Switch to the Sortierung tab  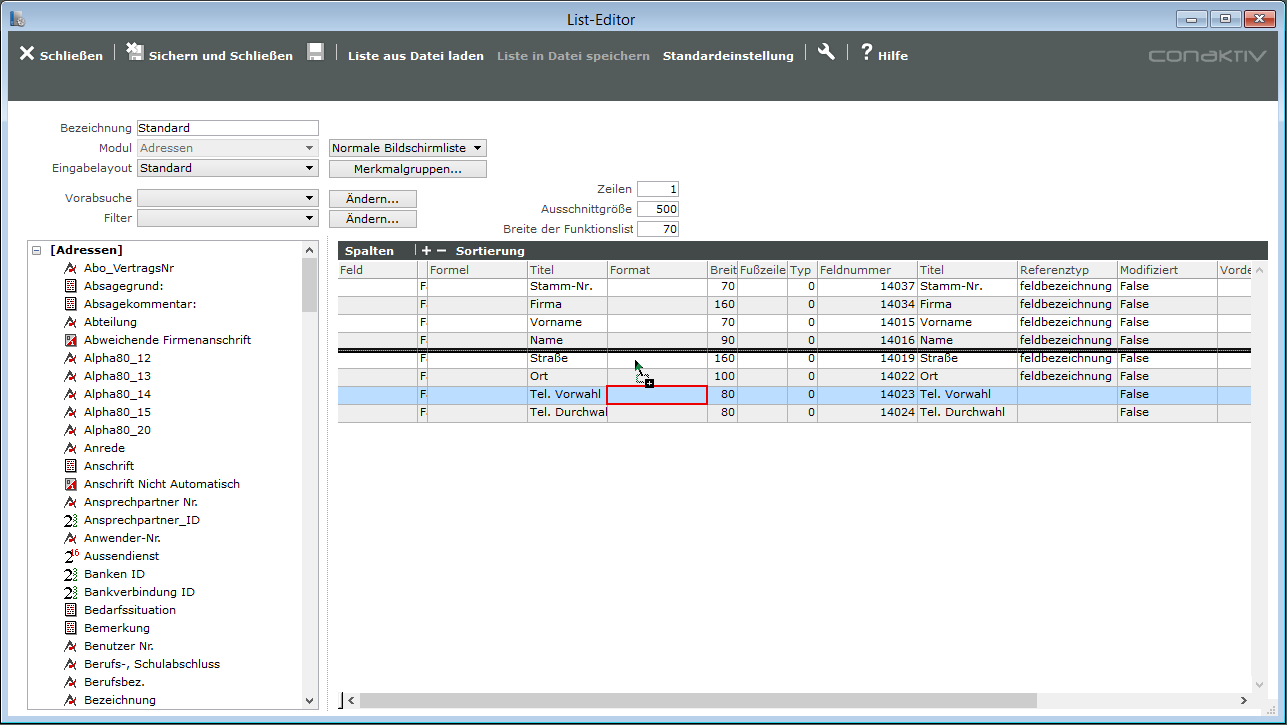(490, 251)
